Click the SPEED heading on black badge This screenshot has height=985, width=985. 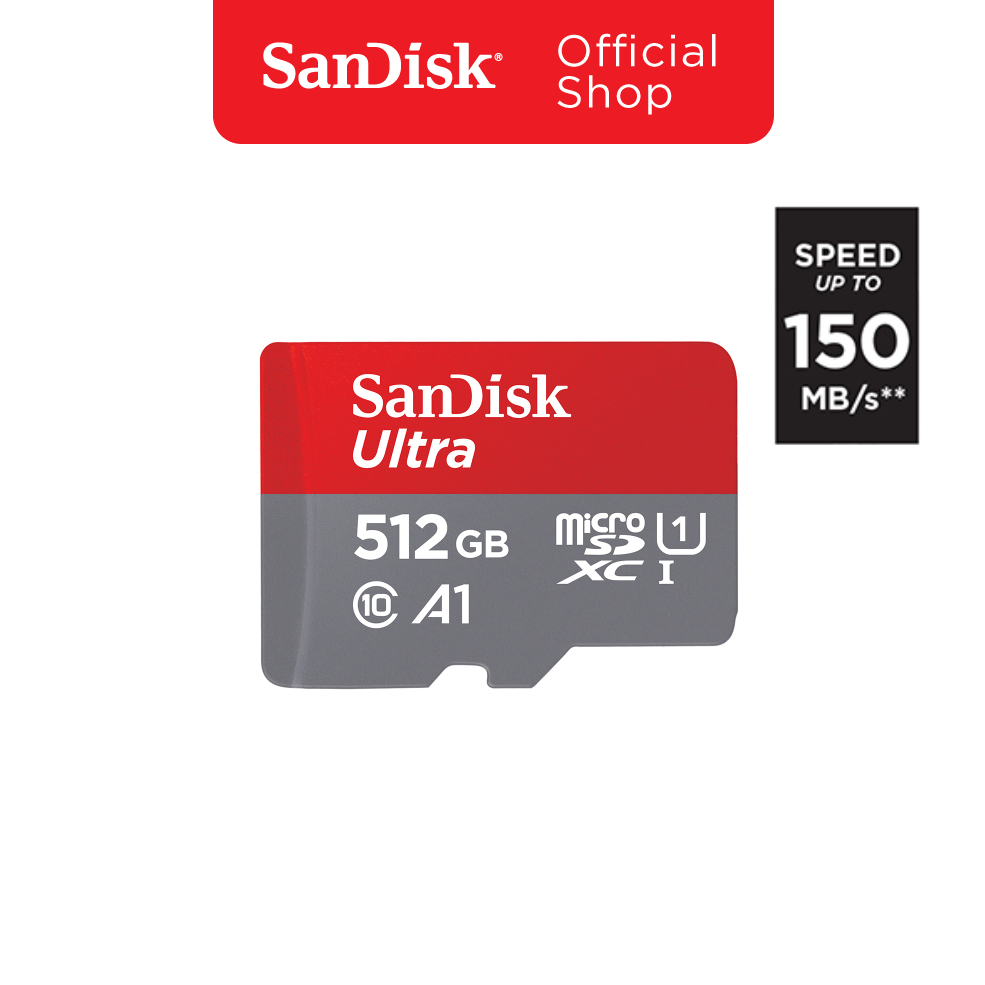pyautogui.click(x=847, y=256)
